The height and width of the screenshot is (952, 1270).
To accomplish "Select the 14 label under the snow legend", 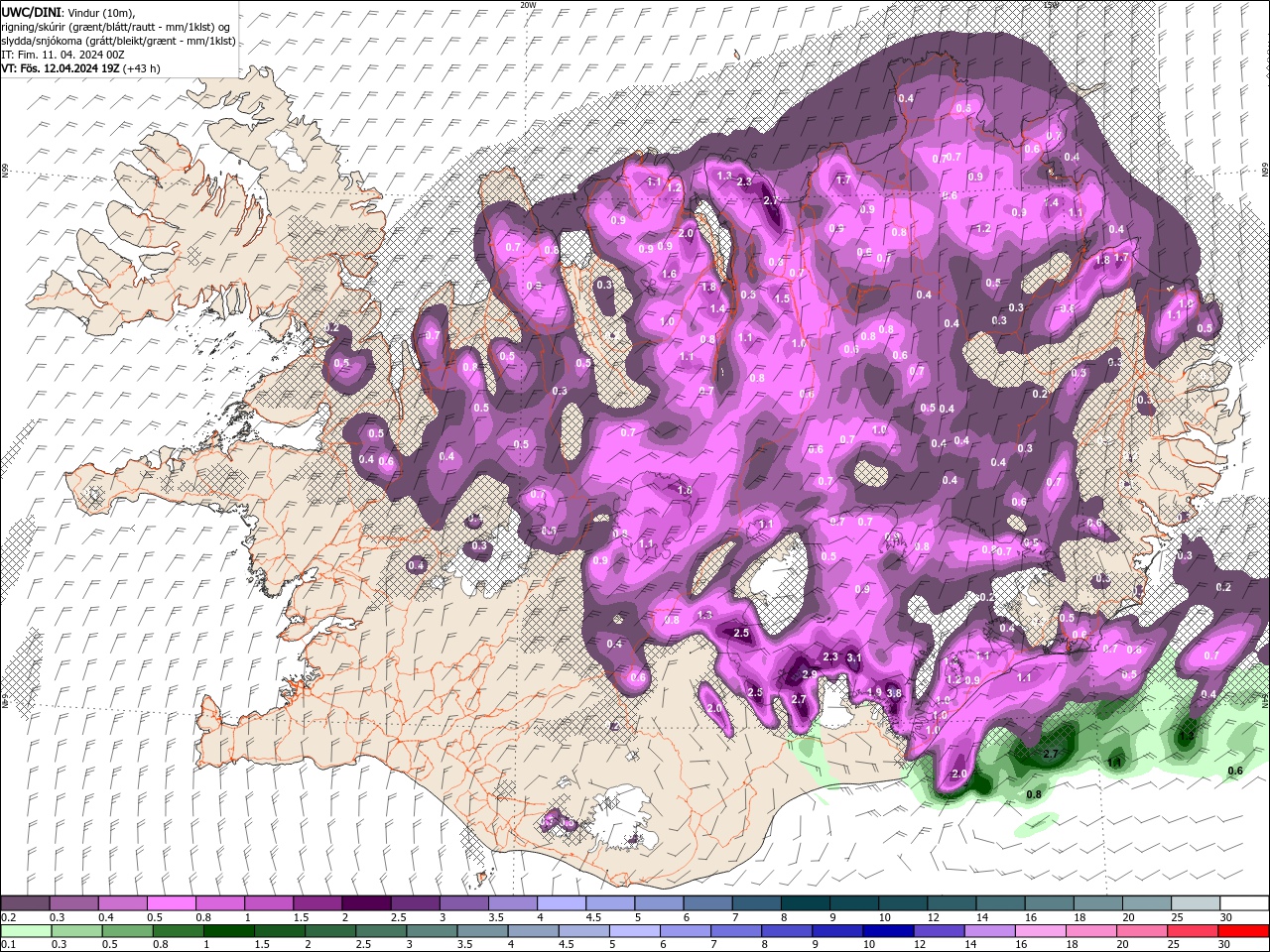I will coord(982,917).
